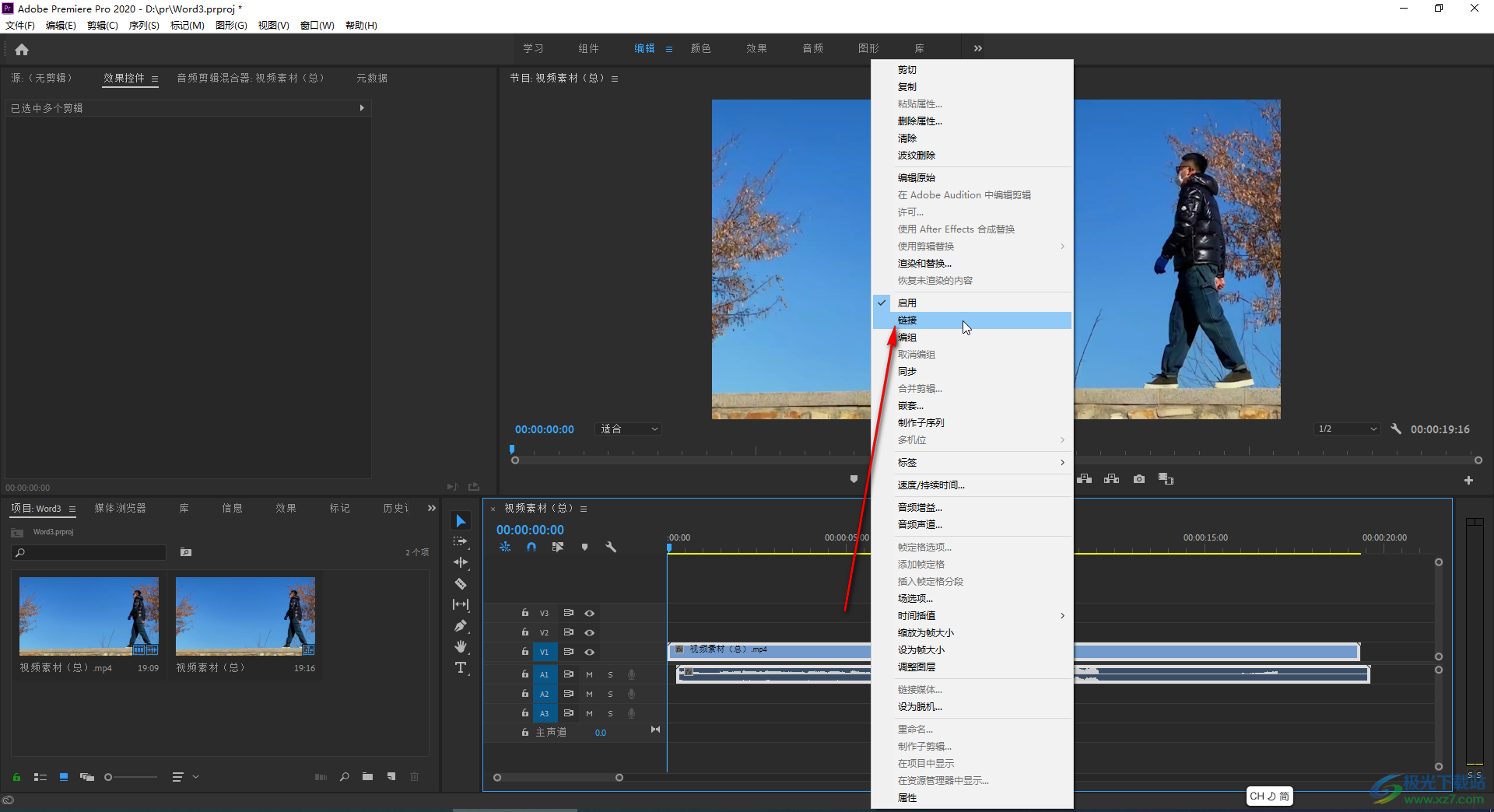Select the Type tool
Screen dimensions: 1494x812
461,667
